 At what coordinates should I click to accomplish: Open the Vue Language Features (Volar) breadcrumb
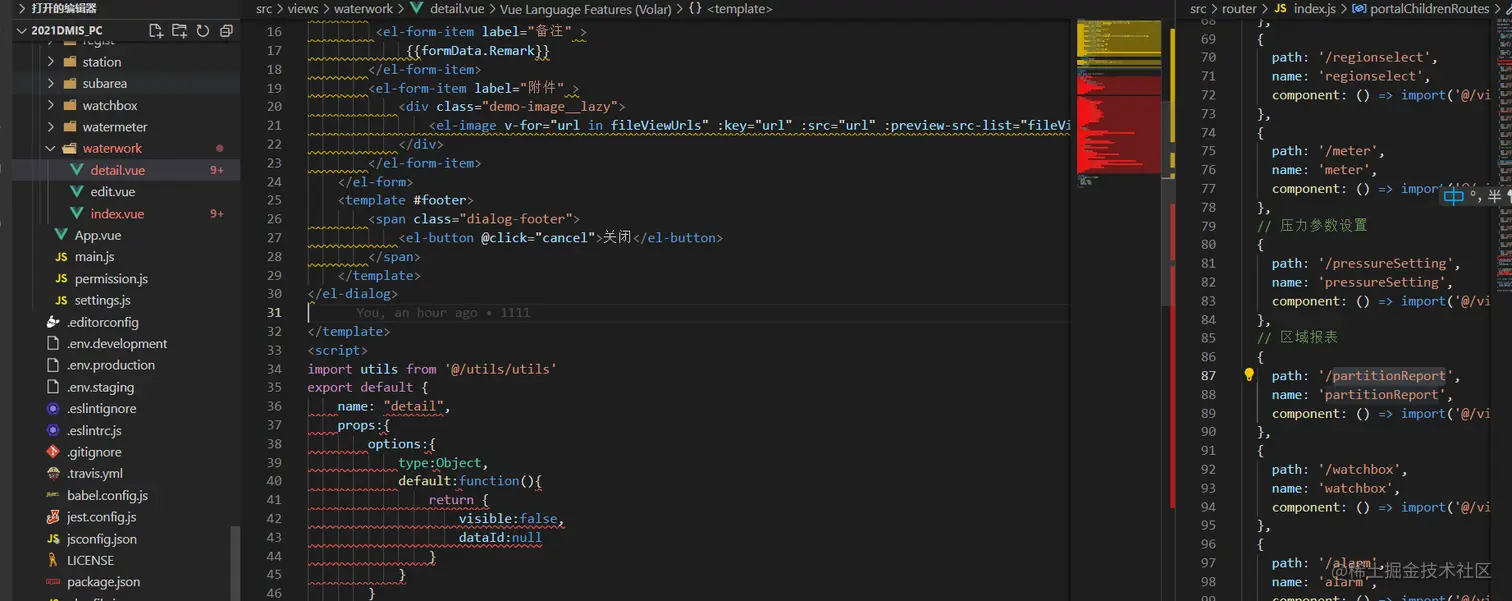(585, 9)
